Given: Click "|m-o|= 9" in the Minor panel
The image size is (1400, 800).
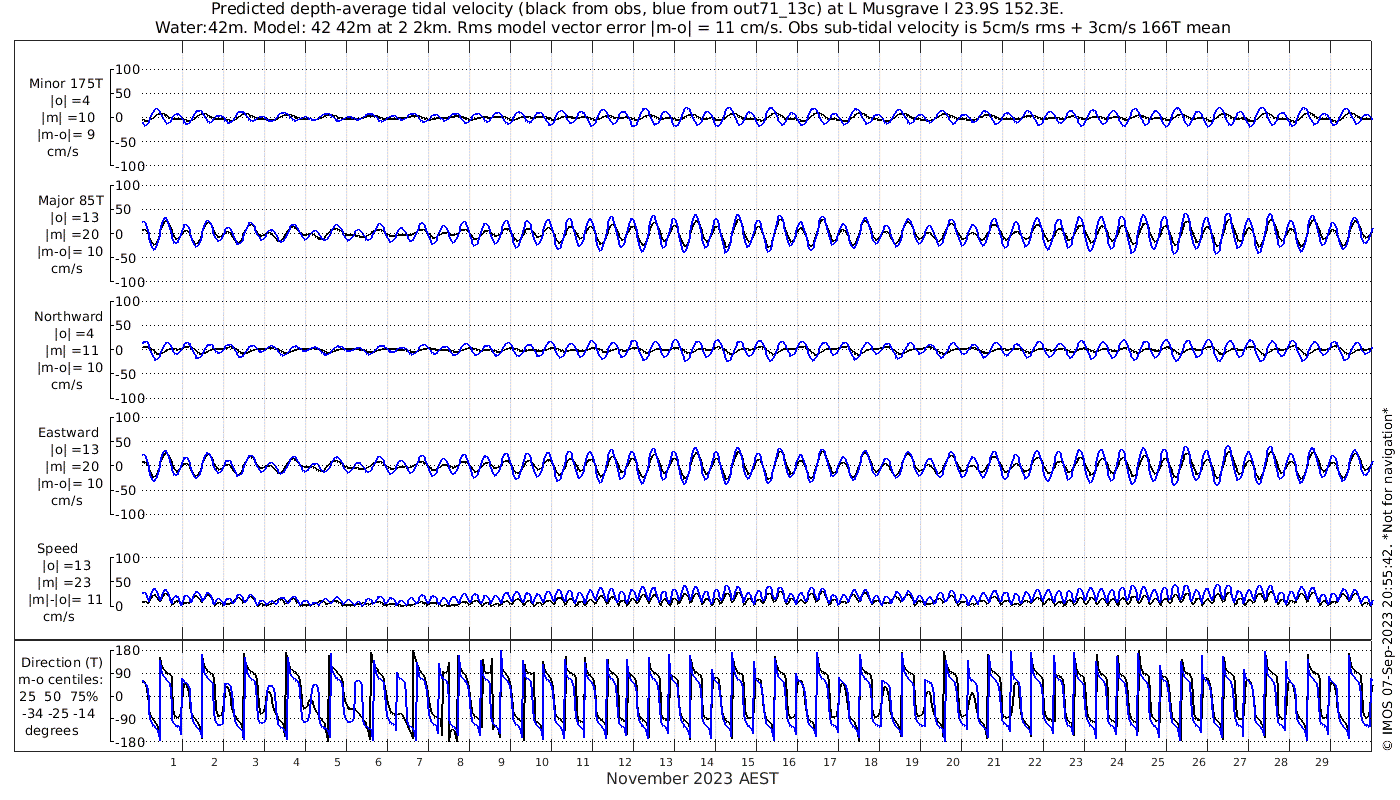Looking at the screenshot, I should [67, 135].
